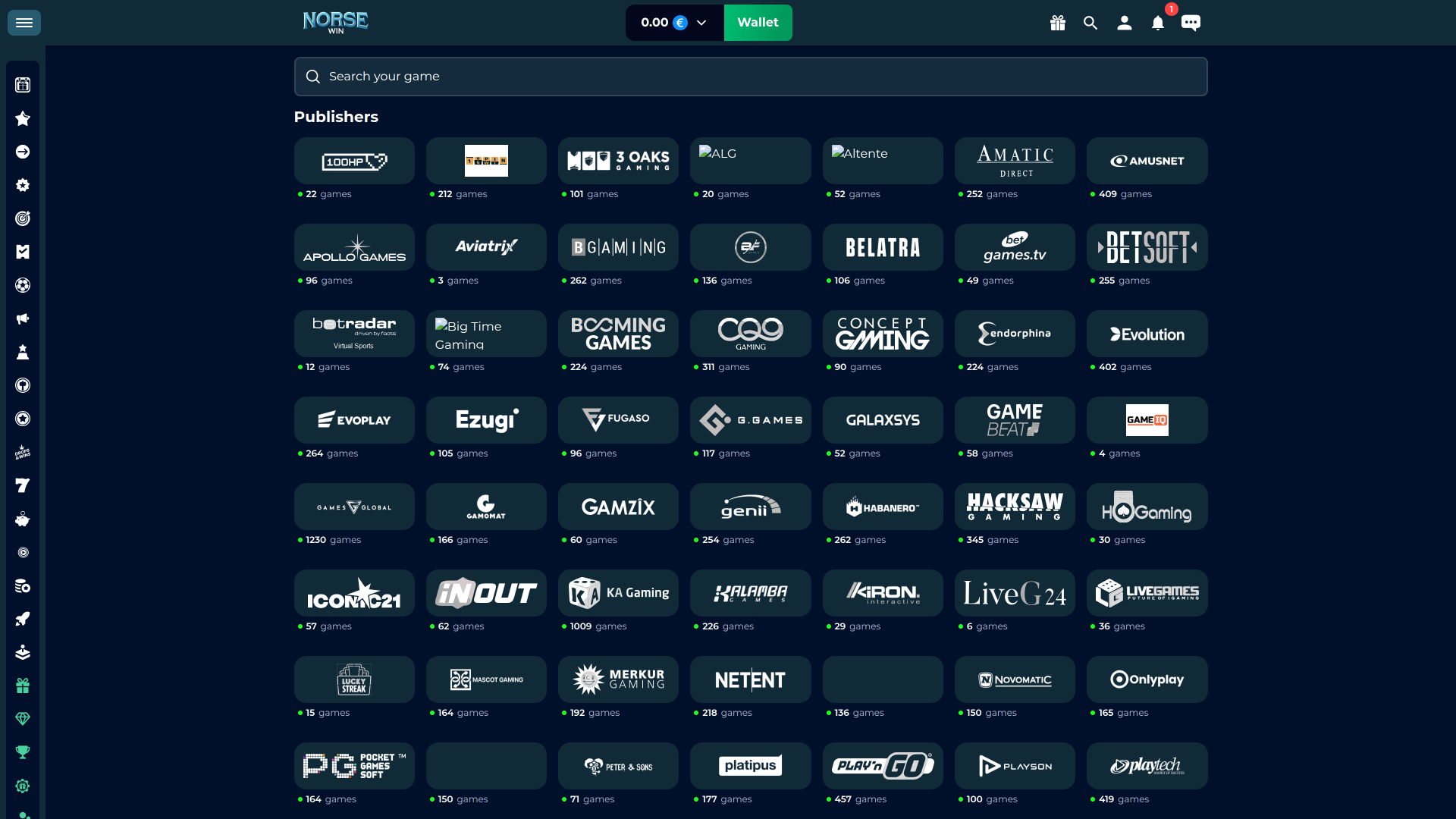Click the megaphone sidebar icon
The height and width of the screenshot is (819, 1456).
[x=23, y=318]
